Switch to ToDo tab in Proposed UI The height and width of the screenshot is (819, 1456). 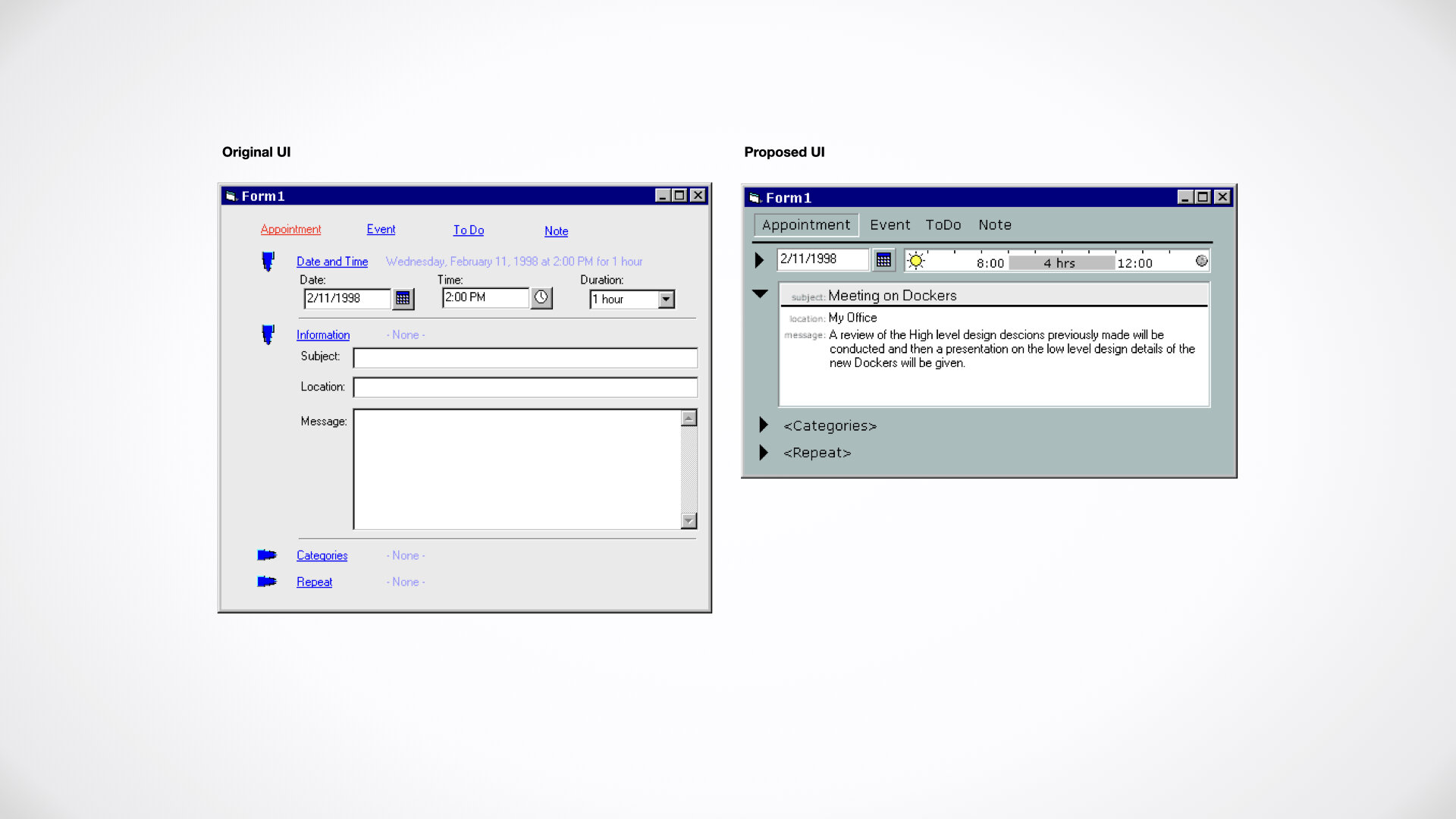[x=943, y=225]
